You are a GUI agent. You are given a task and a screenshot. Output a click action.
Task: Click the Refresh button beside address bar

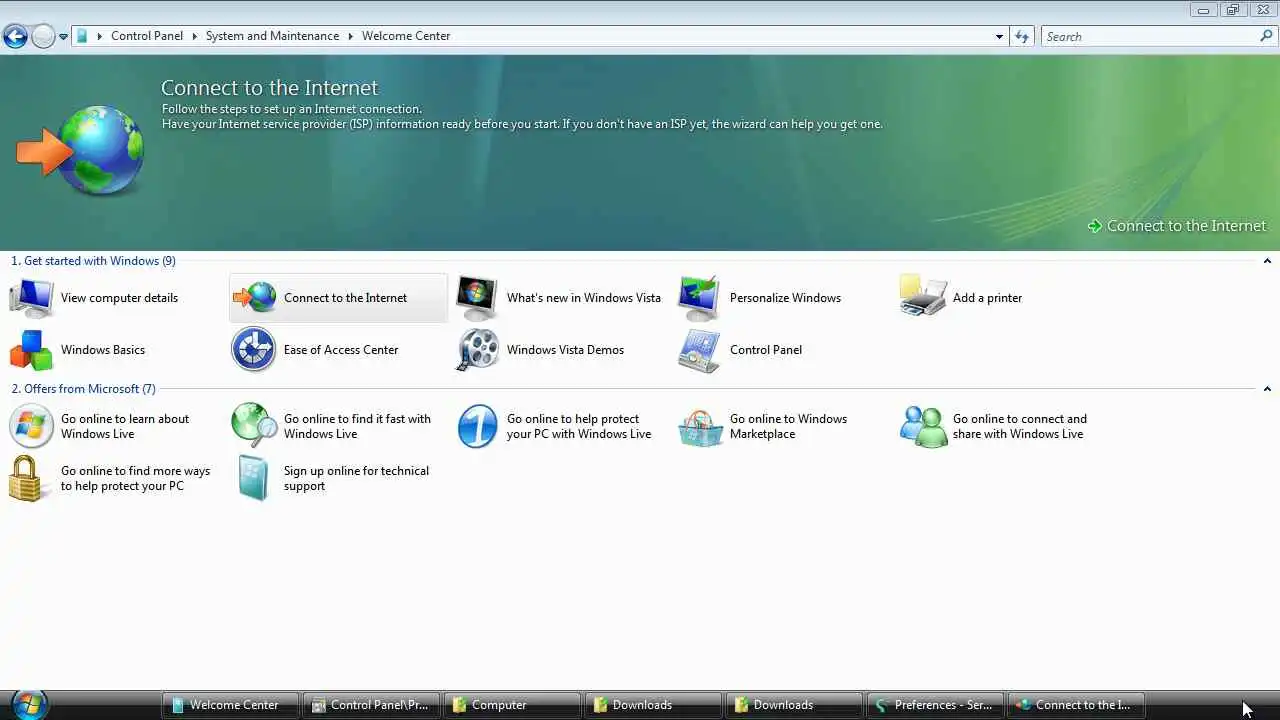1022,36
